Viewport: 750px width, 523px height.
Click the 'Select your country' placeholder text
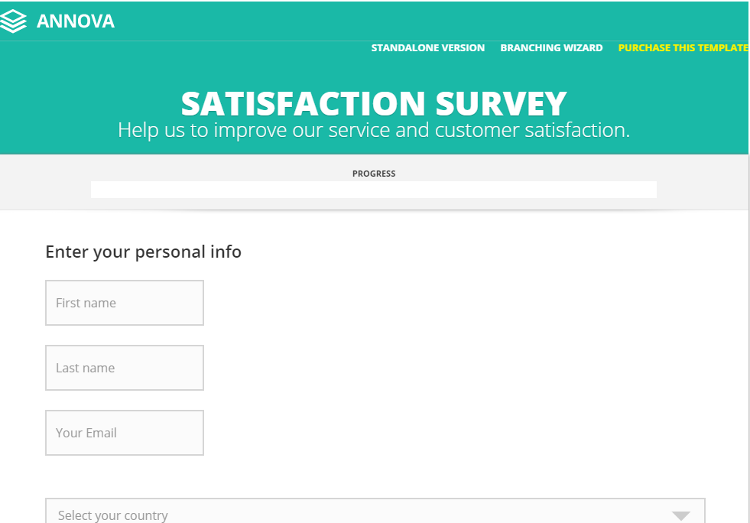[x=113, y=515]
